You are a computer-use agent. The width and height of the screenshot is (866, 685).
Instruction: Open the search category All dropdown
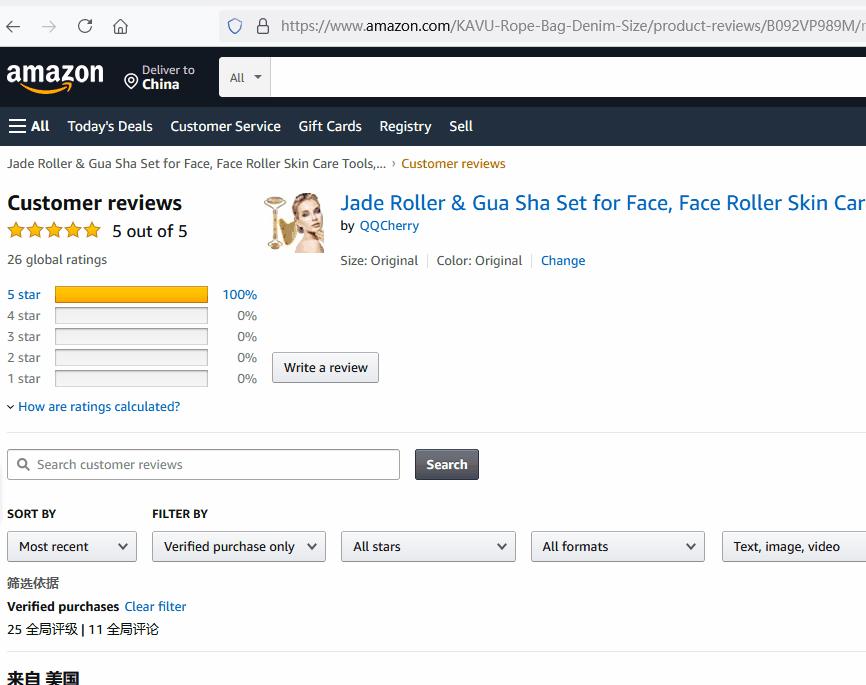[x=245, y=77]
